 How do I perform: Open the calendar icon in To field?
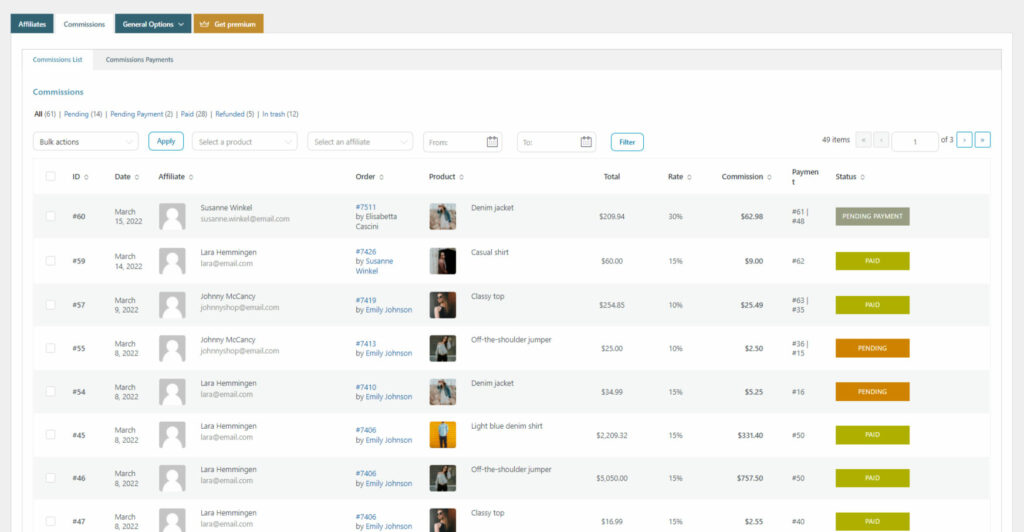(586, 142)
